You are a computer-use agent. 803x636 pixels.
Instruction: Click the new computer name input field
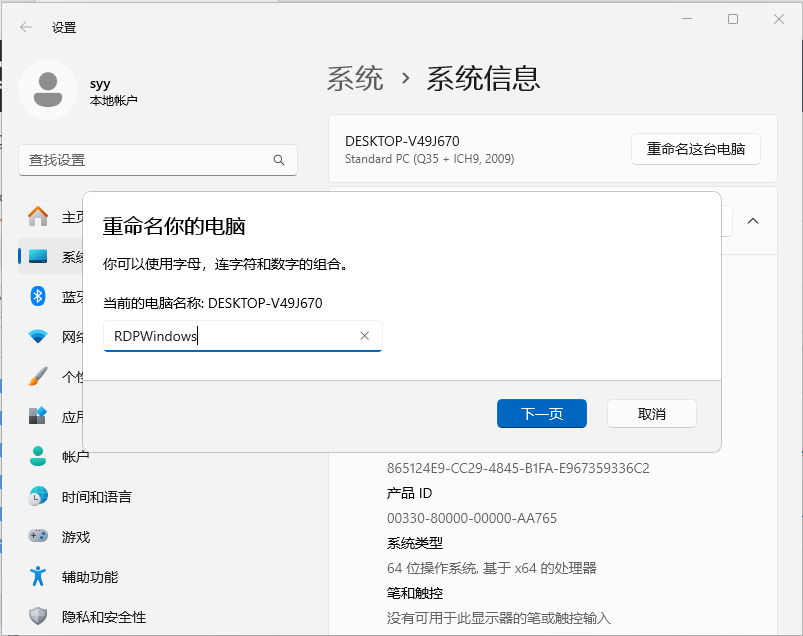[x=230, y=336]
